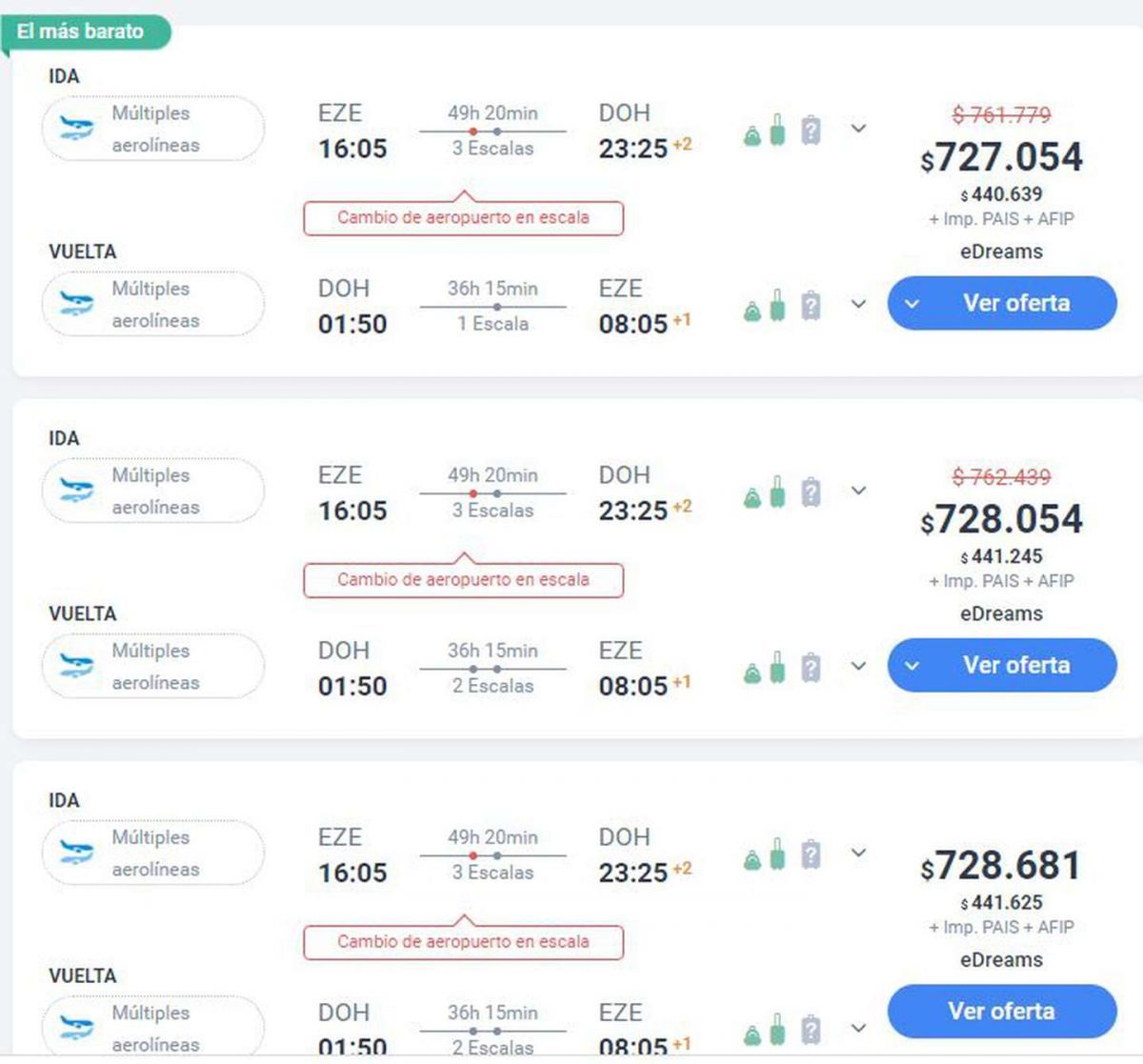Click airline logo in $728.054 result's VUELTA row

76,666
